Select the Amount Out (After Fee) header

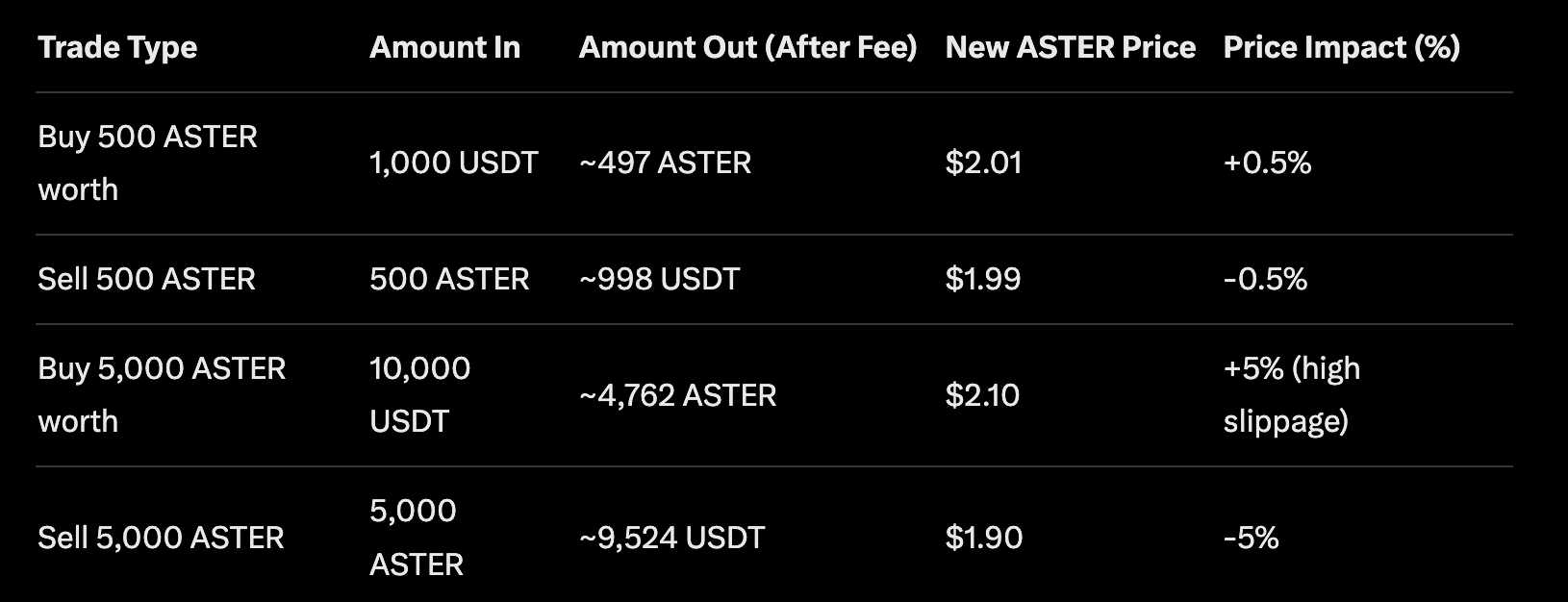click(747, 47)
